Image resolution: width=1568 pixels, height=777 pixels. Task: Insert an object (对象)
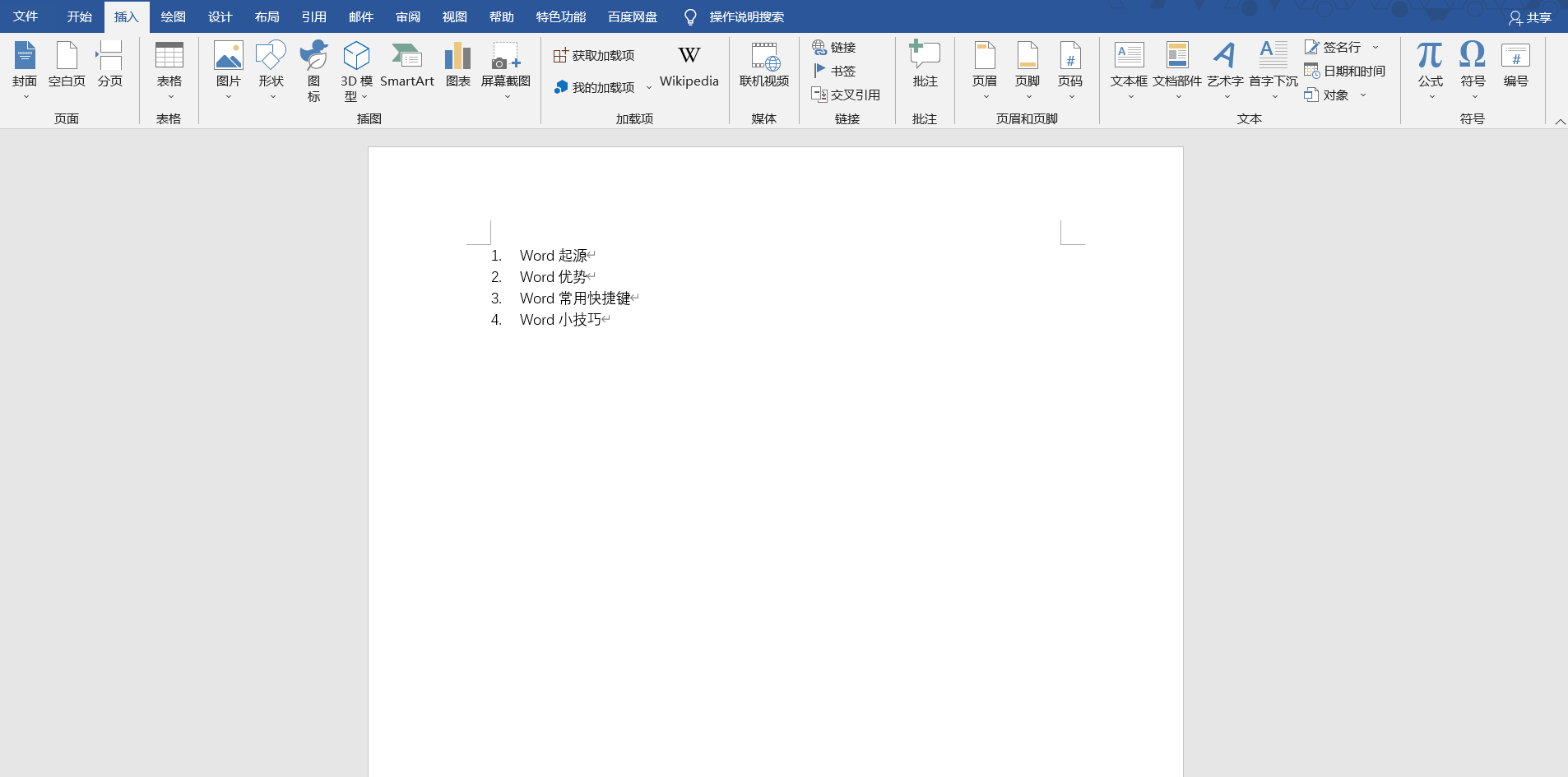(1326, 95)
